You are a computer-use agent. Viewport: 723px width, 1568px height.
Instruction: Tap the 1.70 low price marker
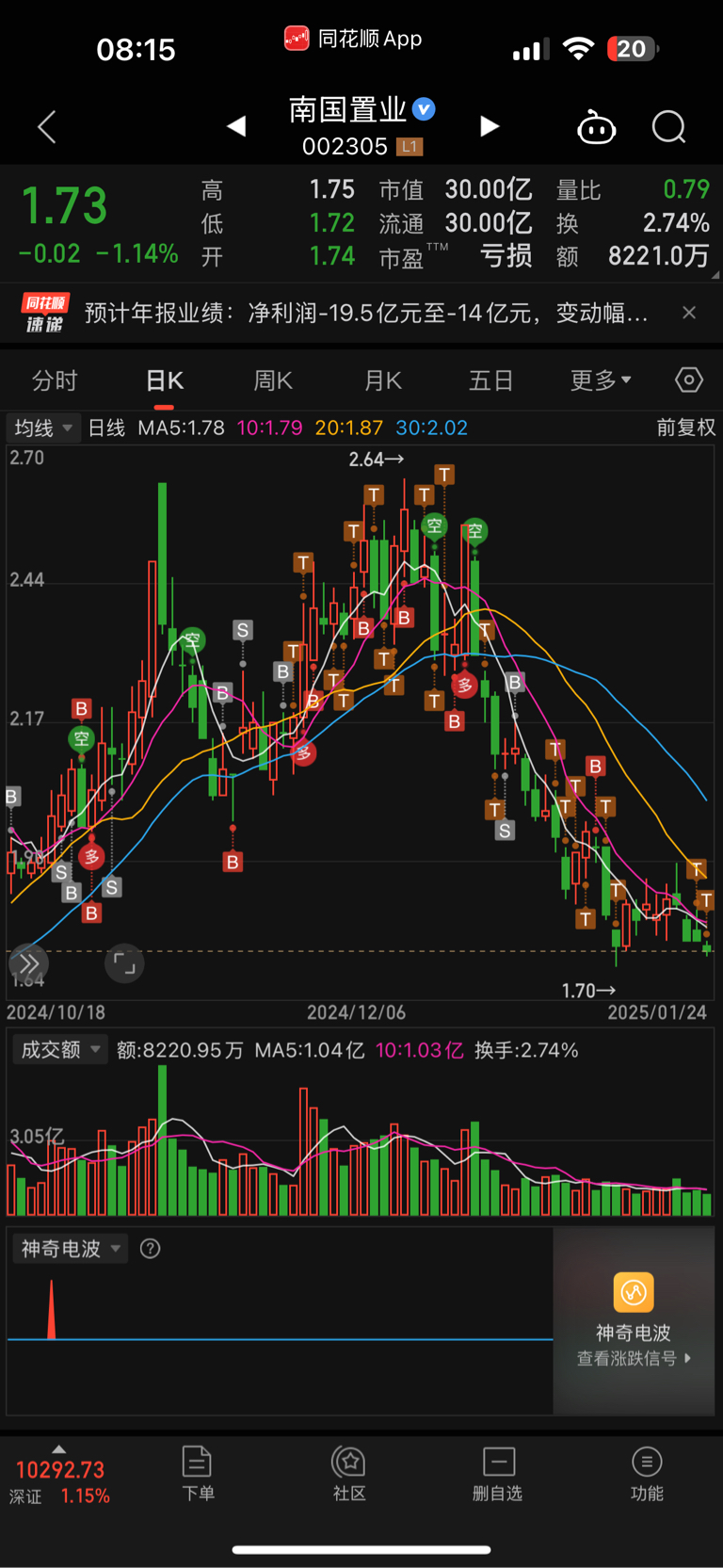tap(588, 991)
